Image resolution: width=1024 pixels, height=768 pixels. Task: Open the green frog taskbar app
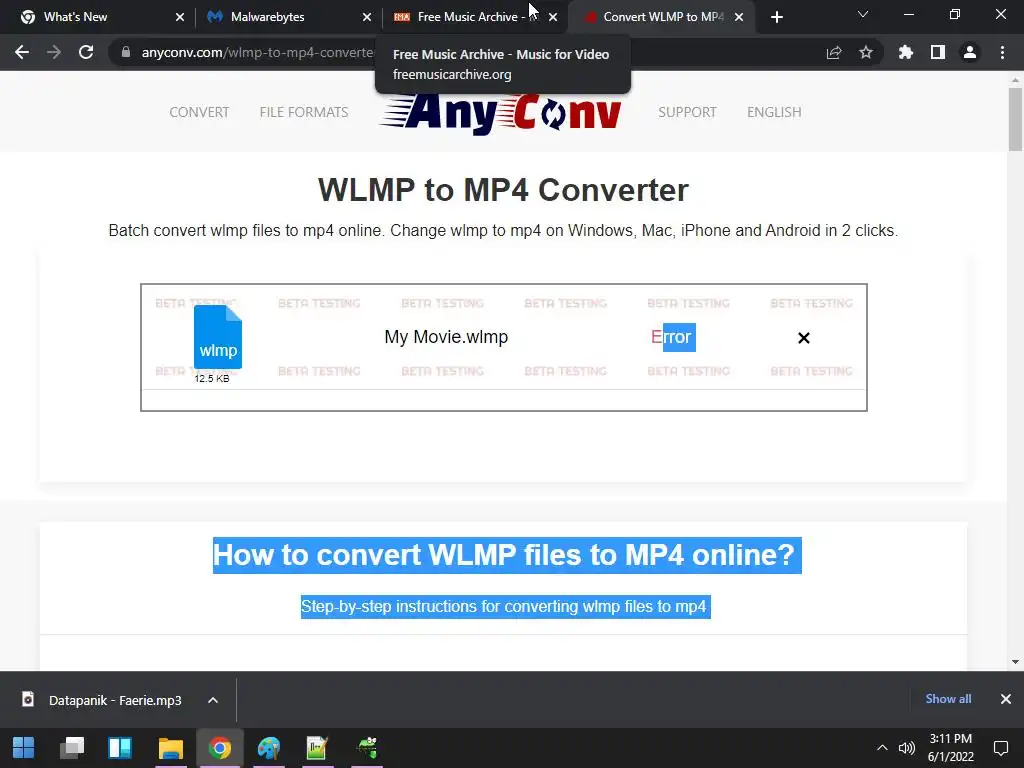click(367, 748)
